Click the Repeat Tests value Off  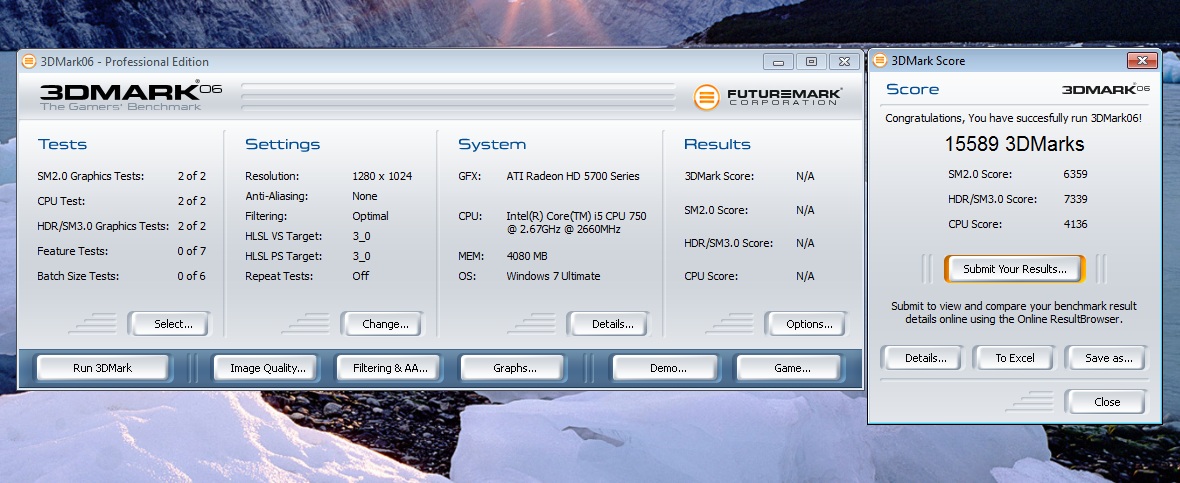click(x=360, y=276)
